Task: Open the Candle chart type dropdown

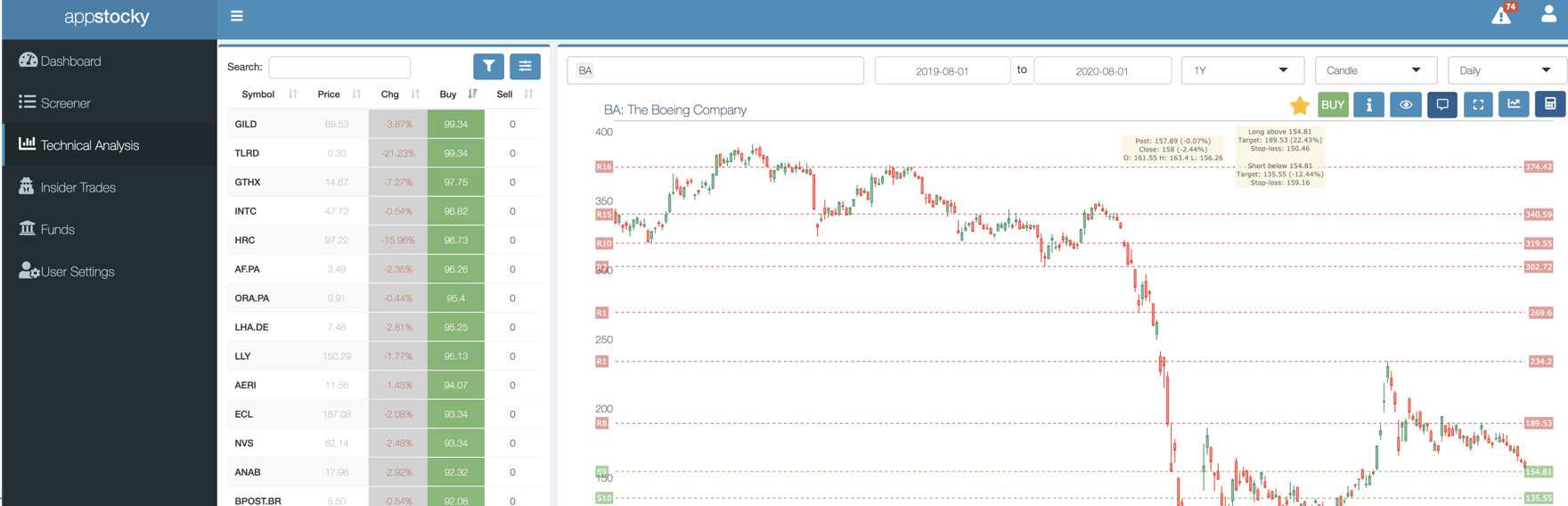Action: click(1375, 70)
